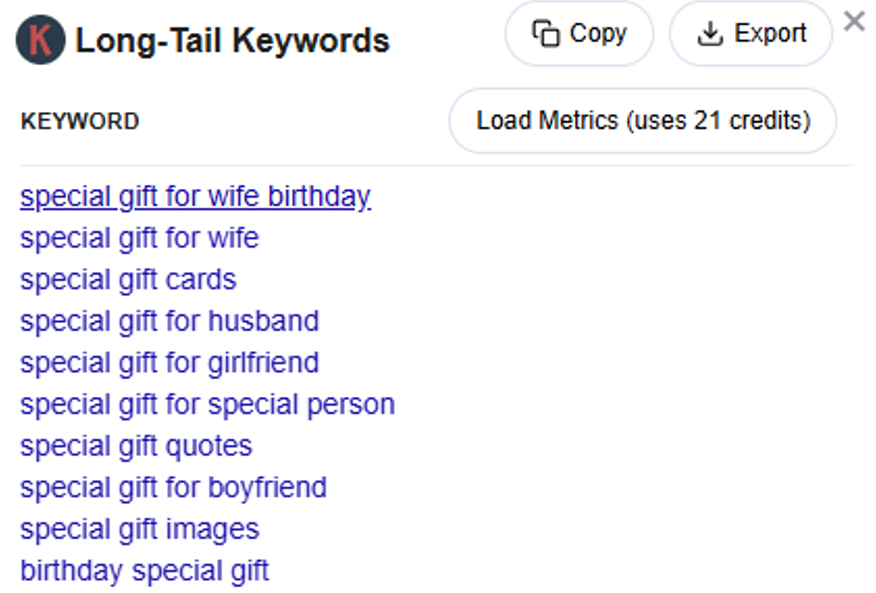876x593 pixels.
Task: Open the 'special gift for husband' link
Action: click(x=169, y=321)
